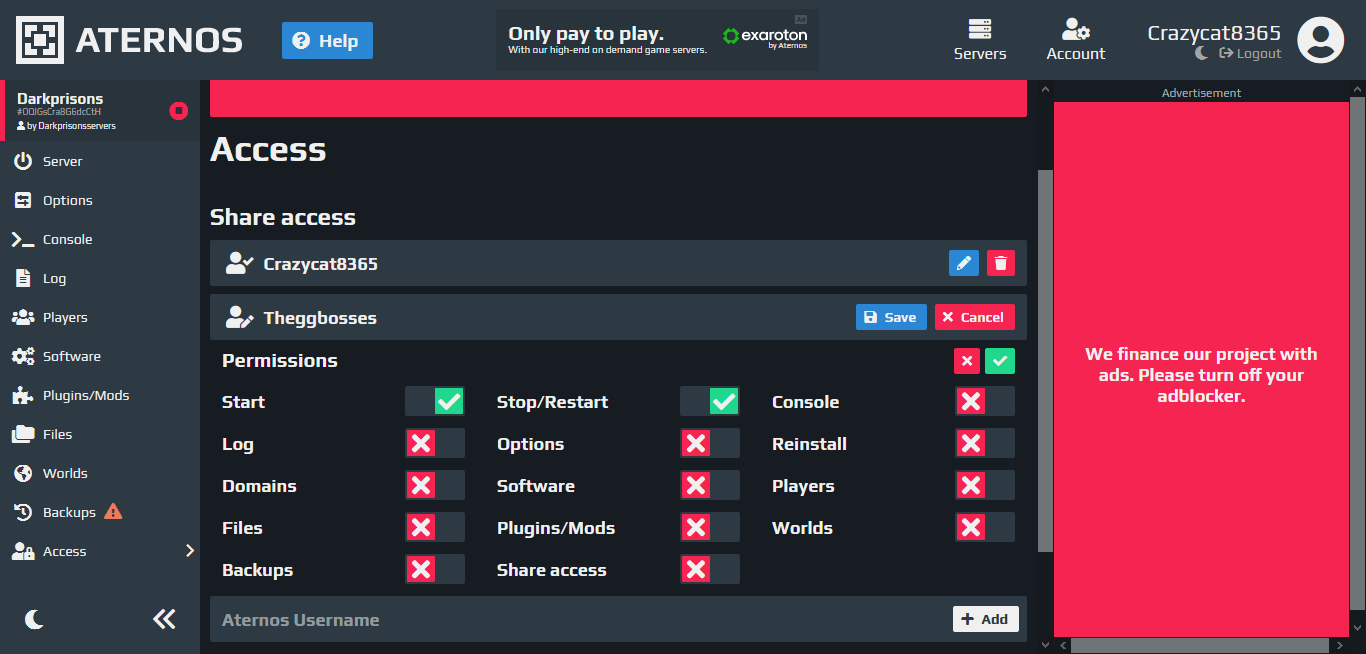
Task: Collapse the sidebar with double chevron
Action: coord(164,620)
